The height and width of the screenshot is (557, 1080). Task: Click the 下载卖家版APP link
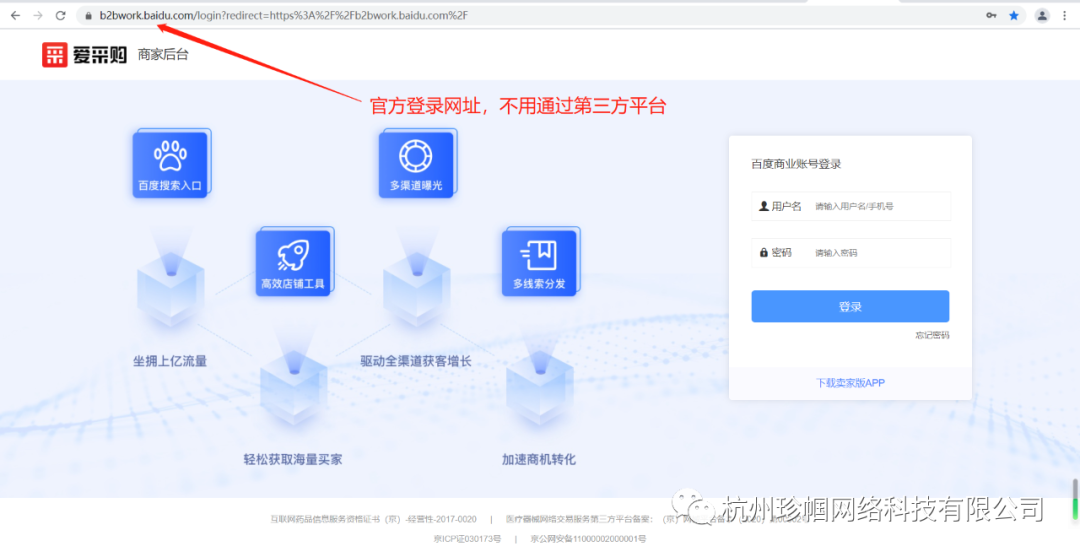[x=850, y=383]
